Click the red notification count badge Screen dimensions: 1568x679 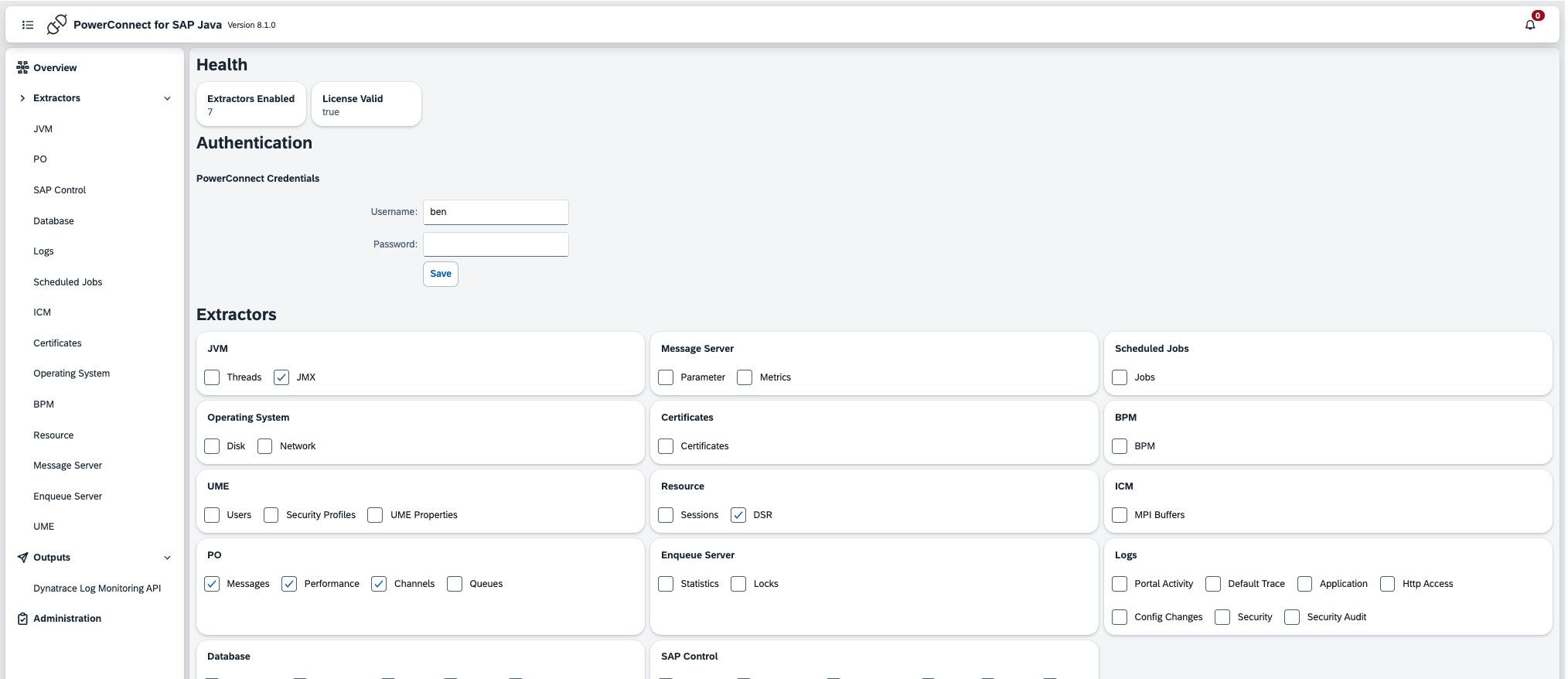tap(1538, 15)
